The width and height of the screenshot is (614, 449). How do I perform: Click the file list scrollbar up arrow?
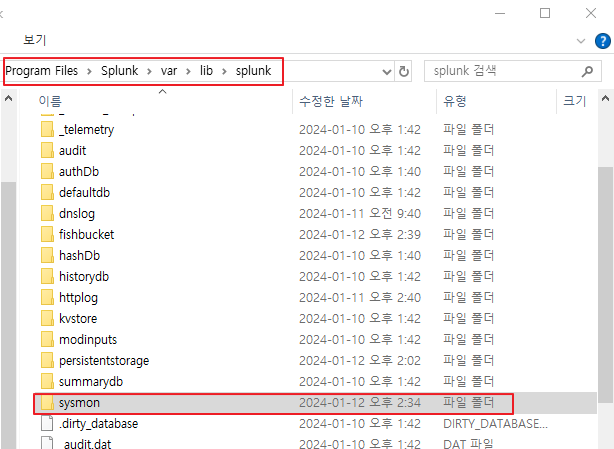tap(605, 98)
